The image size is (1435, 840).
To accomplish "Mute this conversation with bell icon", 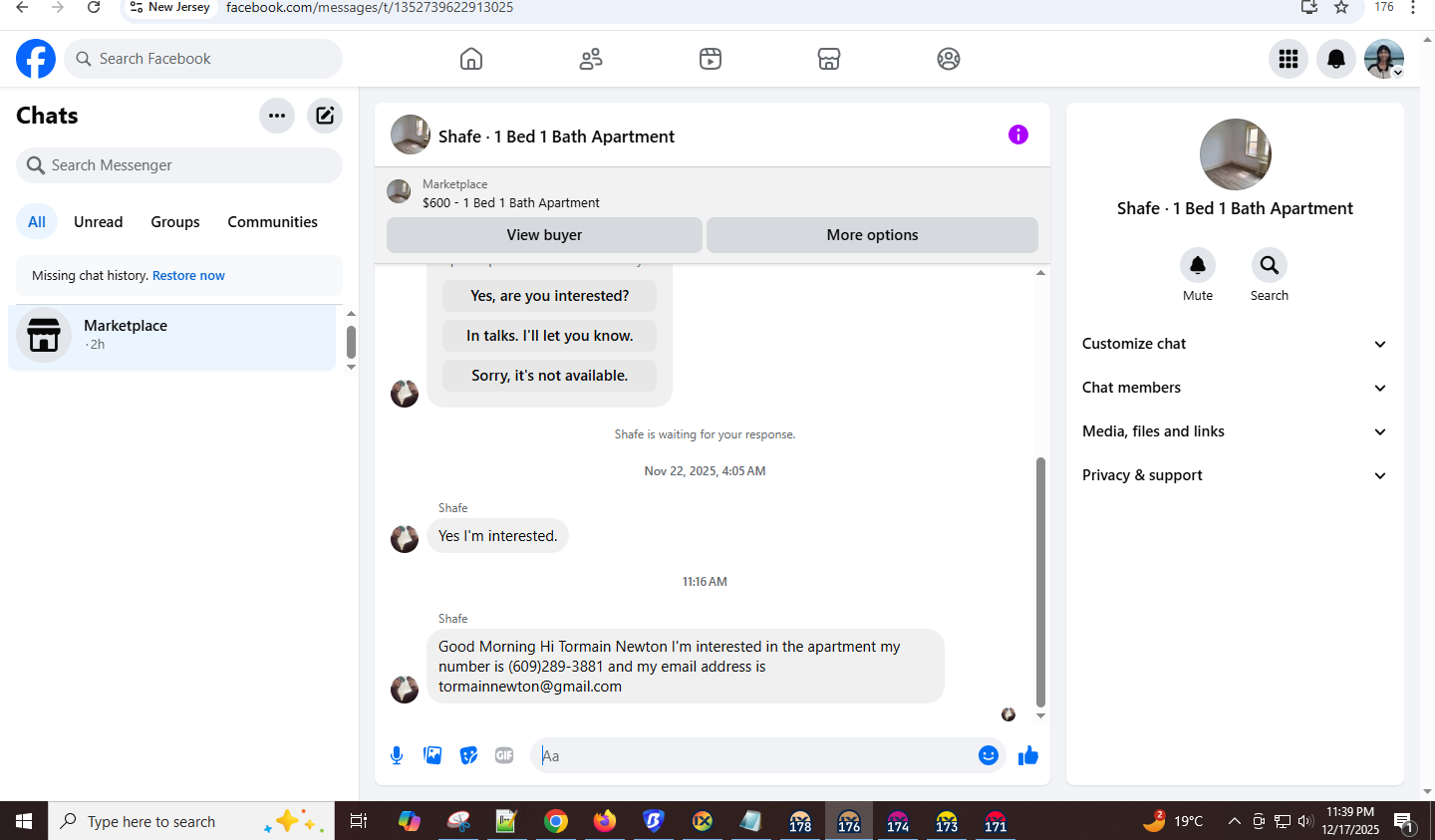I will [x=1198, y=265].
